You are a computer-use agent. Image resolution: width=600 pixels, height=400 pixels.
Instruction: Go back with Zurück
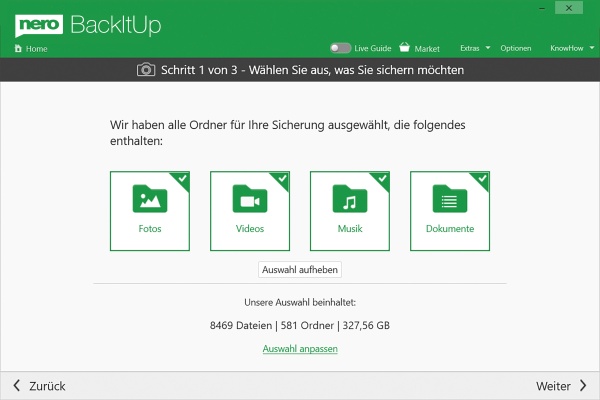click(39, 385)
